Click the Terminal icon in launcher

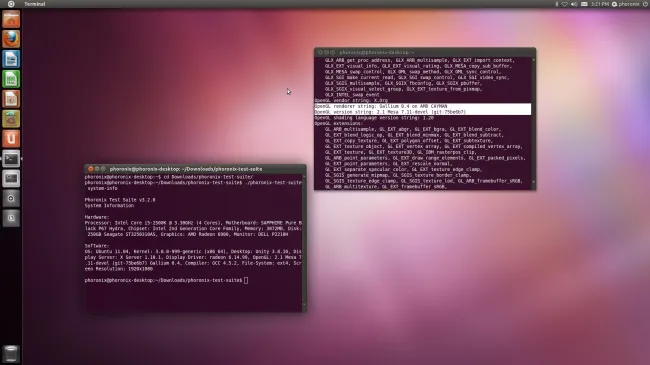[11, 158]
